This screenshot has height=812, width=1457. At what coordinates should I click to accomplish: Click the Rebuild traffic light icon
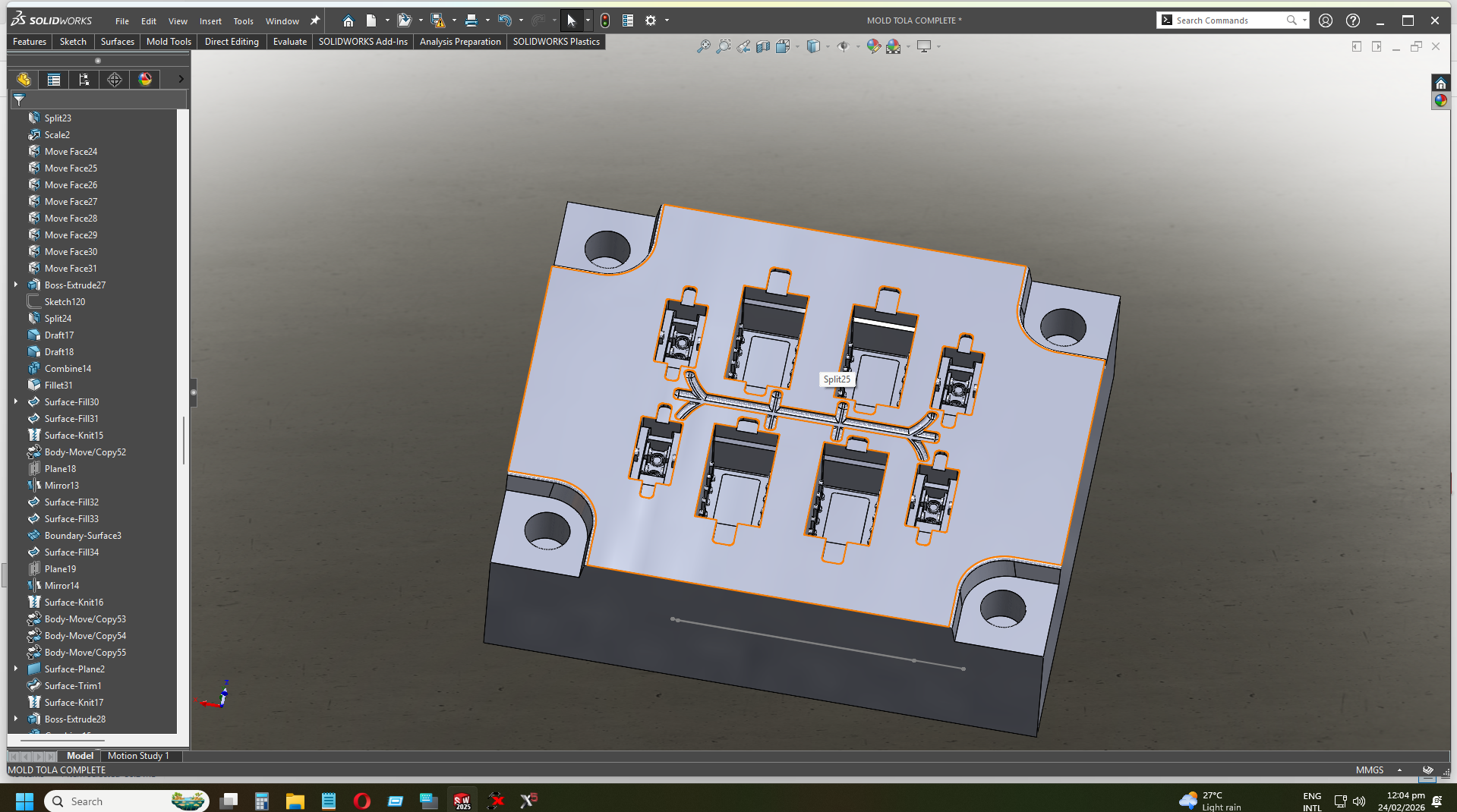coord(605,20)
